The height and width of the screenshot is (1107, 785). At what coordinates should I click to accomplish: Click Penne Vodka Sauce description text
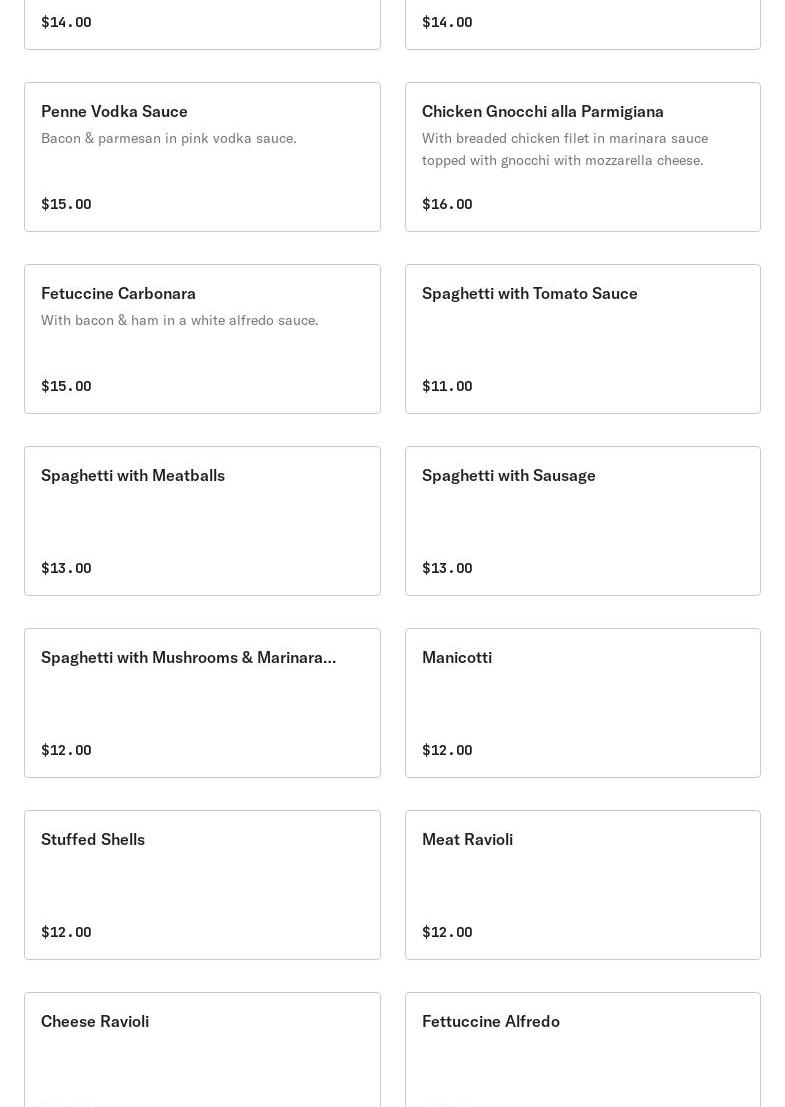(168, 138)
